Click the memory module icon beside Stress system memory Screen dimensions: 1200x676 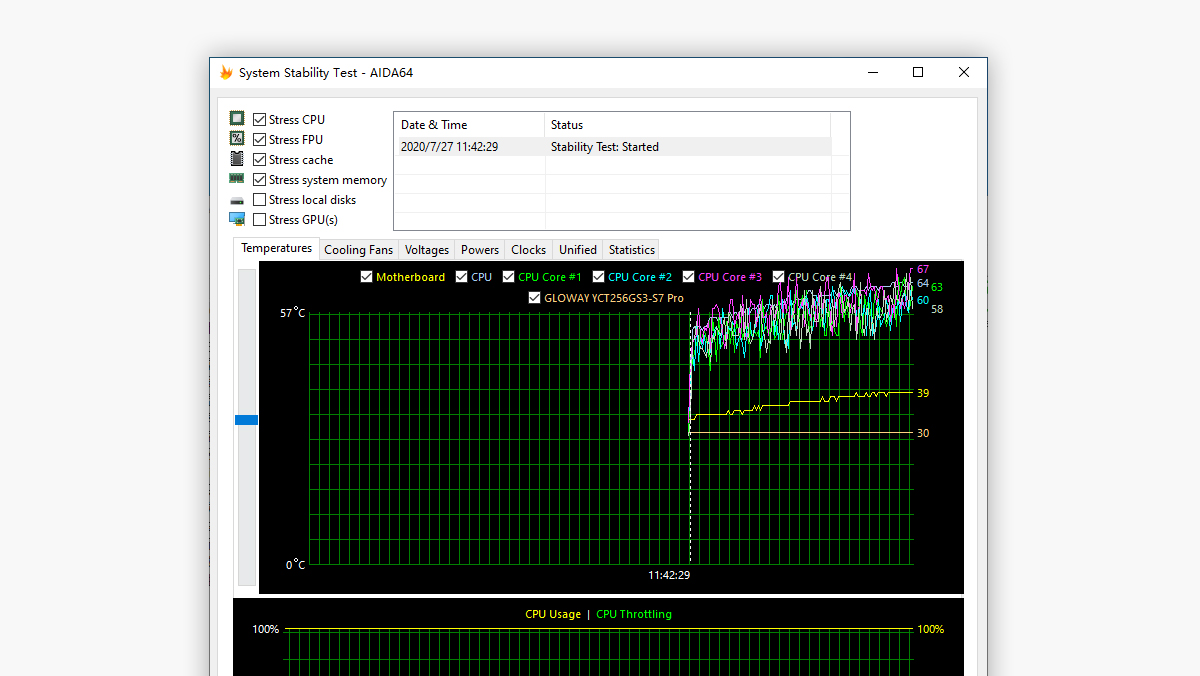[x=237, y=179]
